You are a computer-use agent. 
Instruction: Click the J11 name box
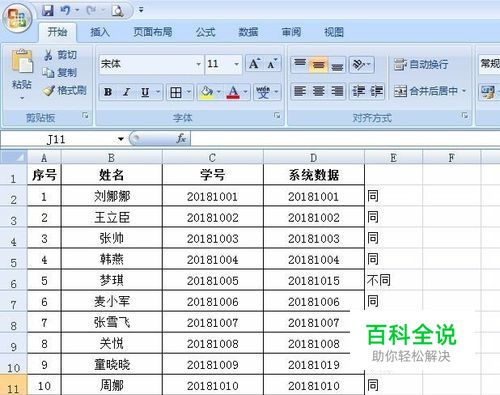[57, 139]
